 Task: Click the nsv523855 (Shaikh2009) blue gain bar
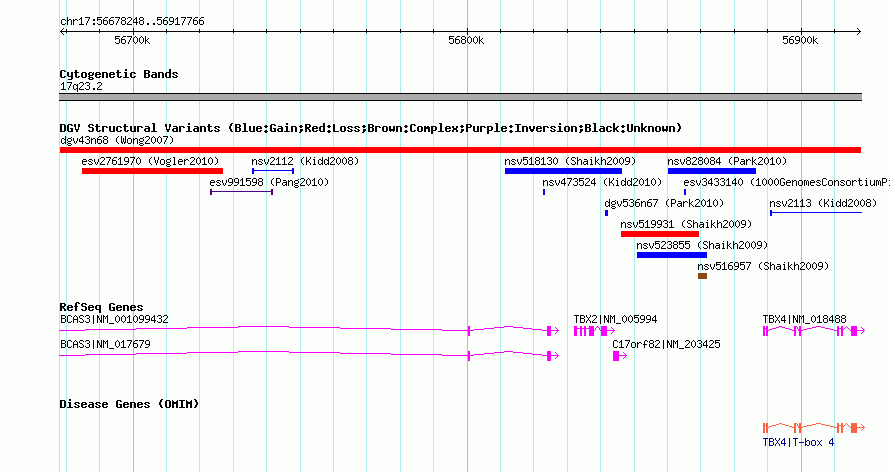pyautogui.click(x=671, y=255)
